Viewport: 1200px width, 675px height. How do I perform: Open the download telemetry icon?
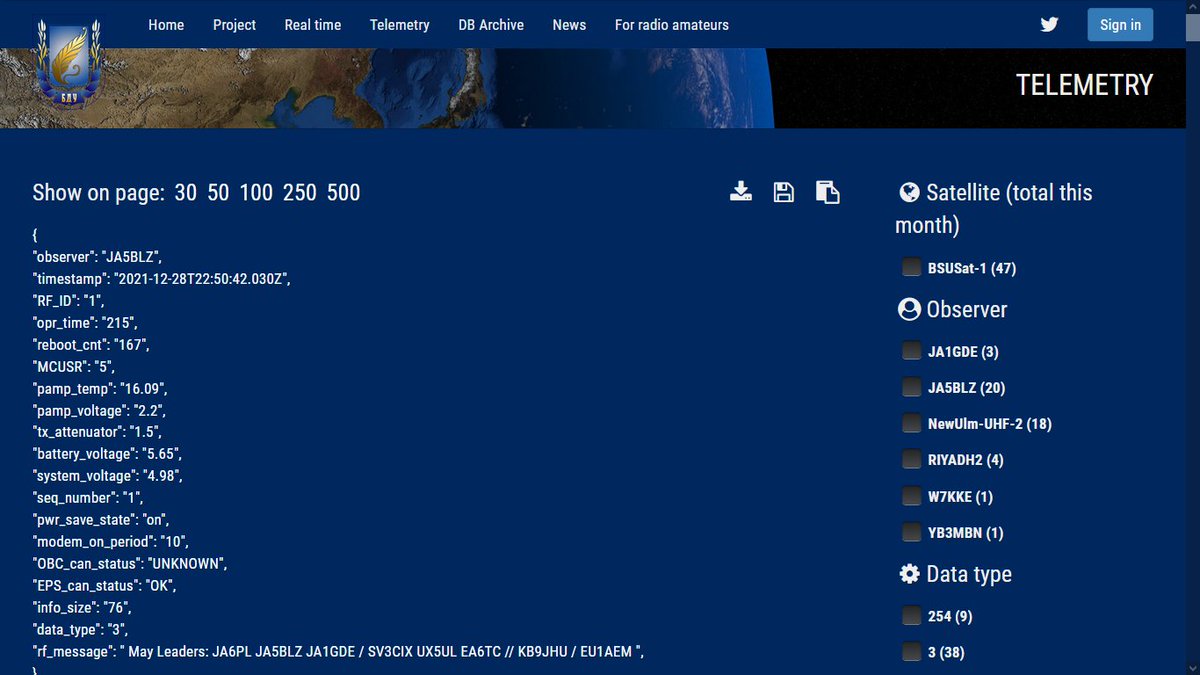coord(741,190)
